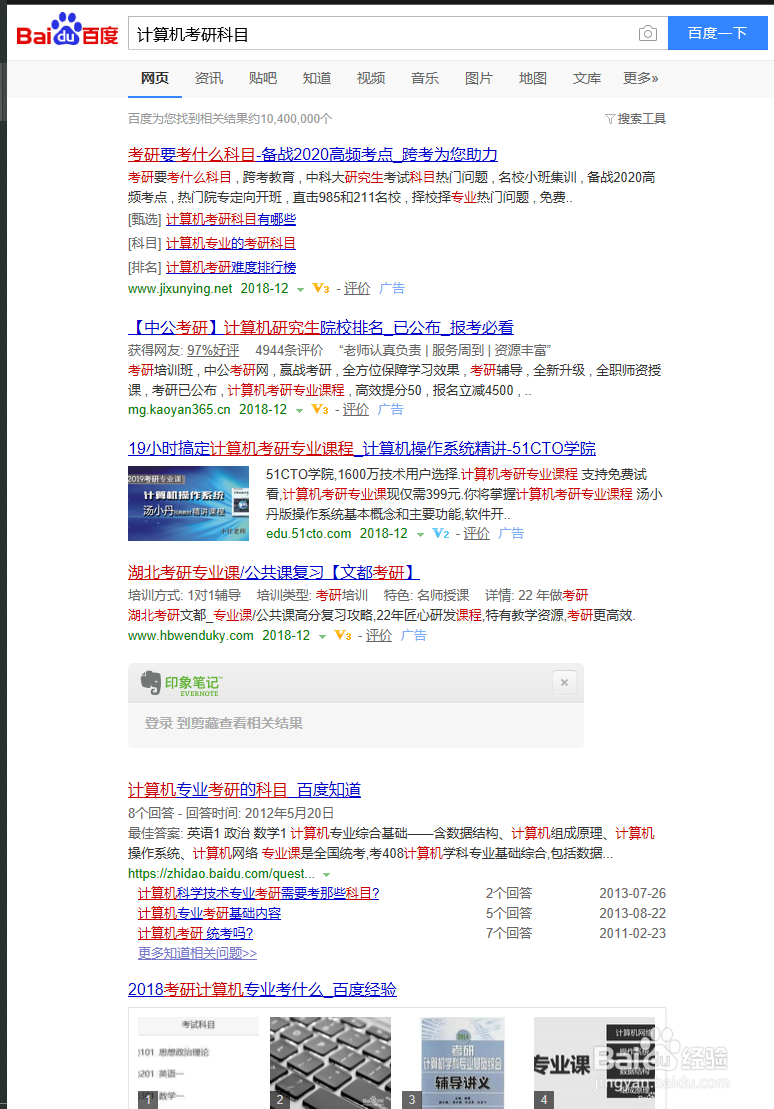Viewport: 774px width, 1109px height.
Task: Open thumbnail 2 keyboard image
Action: [330, 1062]
